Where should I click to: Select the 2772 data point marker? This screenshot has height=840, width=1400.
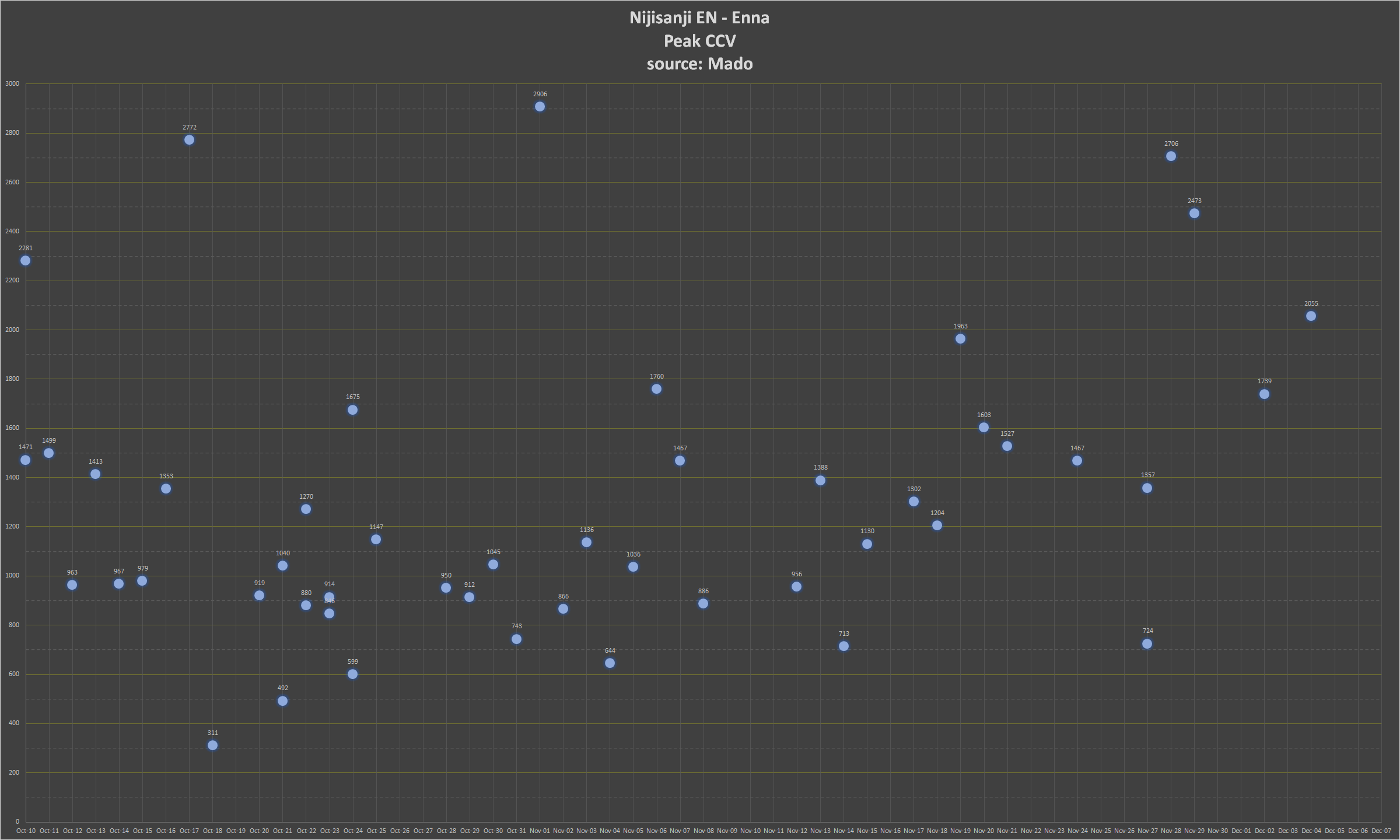[x=189, y=140]
